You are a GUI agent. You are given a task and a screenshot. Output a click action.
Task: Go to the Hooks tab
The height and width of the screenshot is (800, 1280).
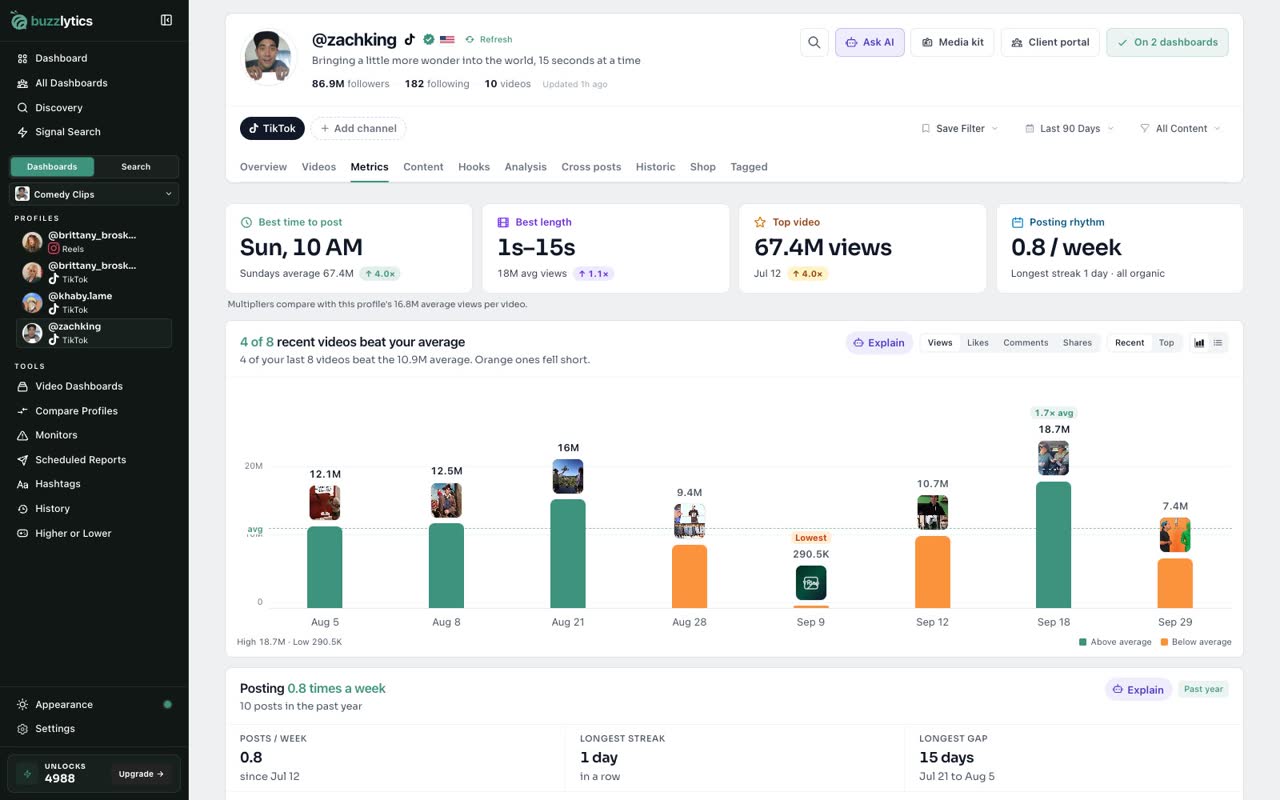[x=474, y=167]
